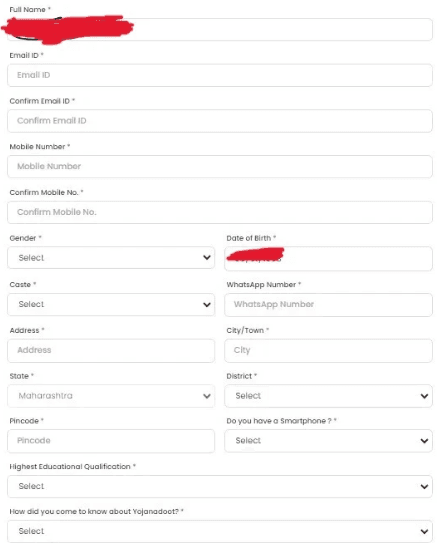Click the Pincode input field
This screenshot has width=437, height=544.
(111, 441)
